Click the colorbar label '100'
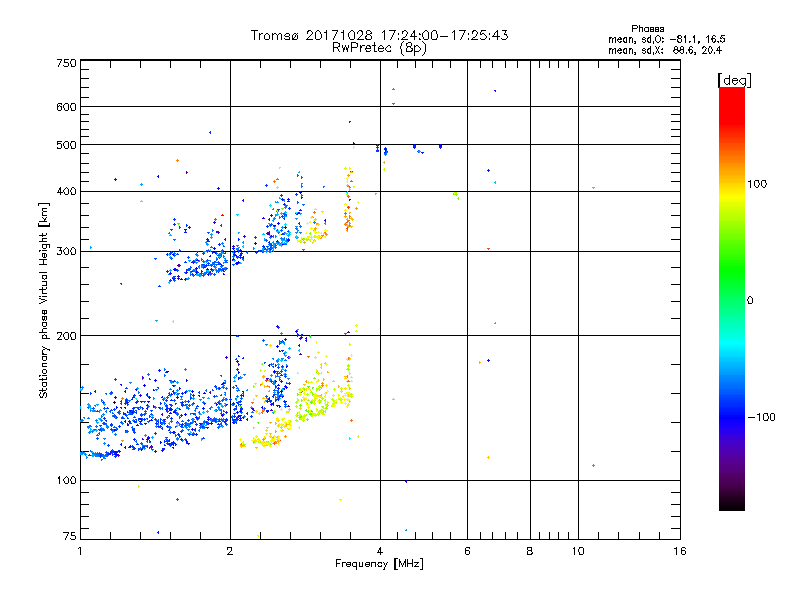 (x=757, y=184)
